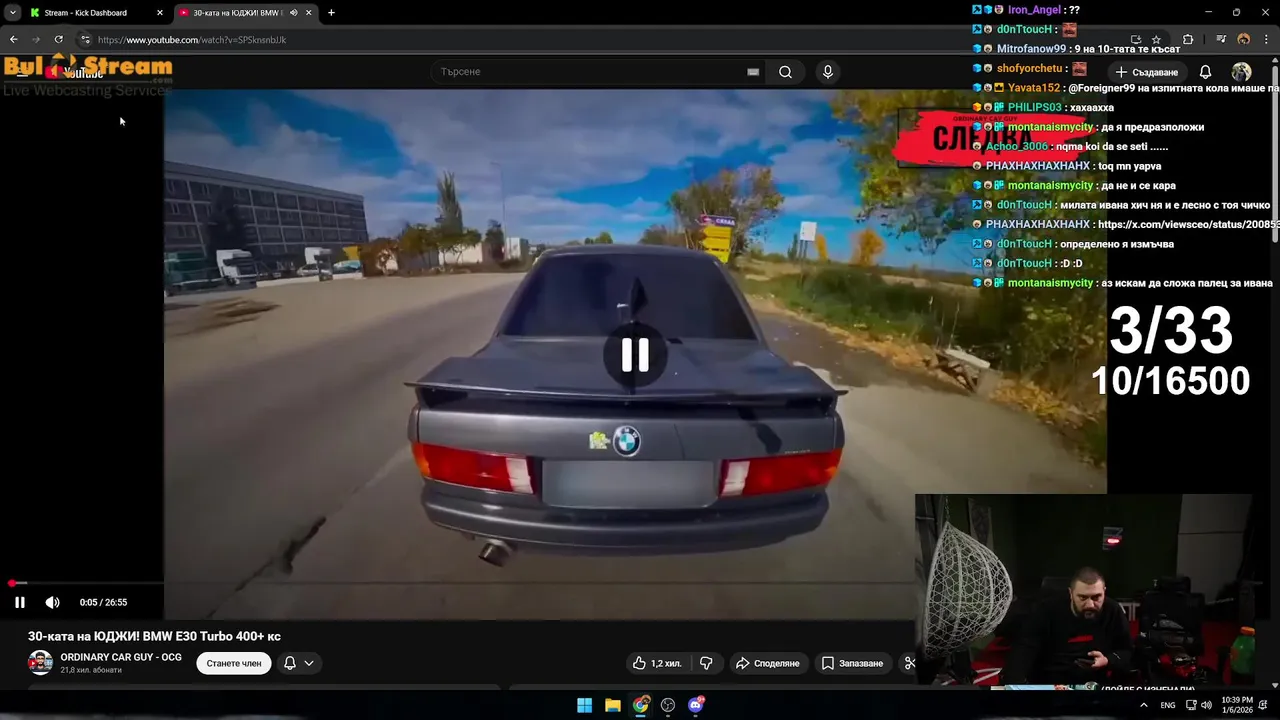Open the Chrome extensions puzzle icon

(1188, 40)
